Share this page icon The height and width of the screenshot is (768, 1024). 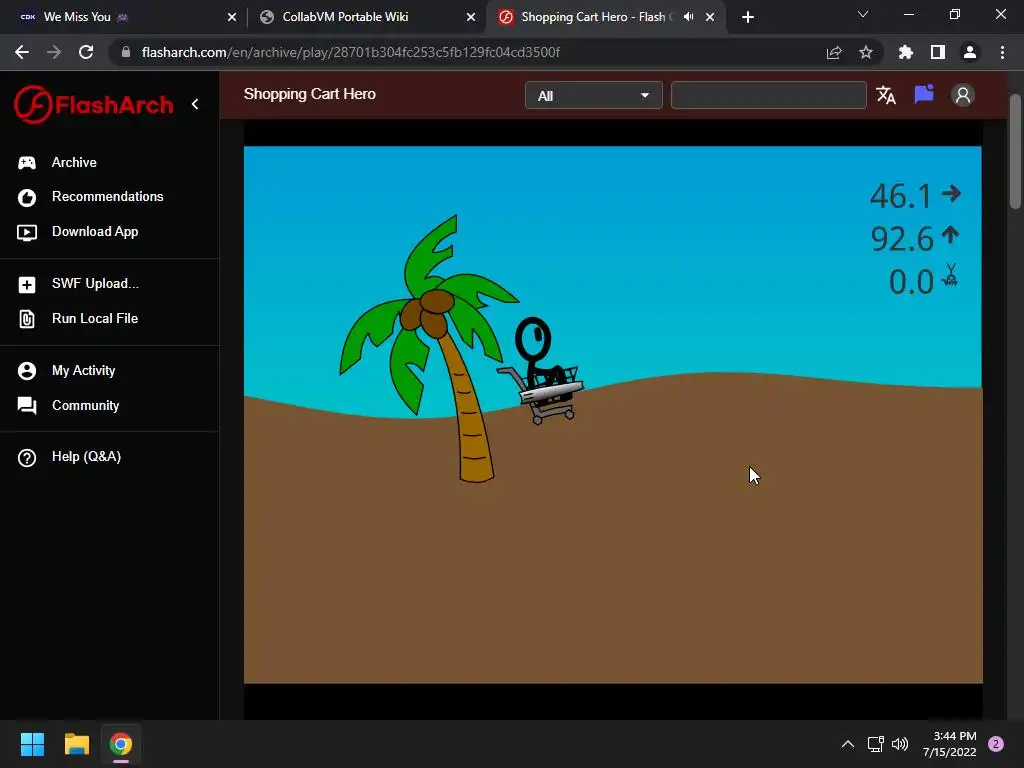pyautogui.click(x=834, y=52)
